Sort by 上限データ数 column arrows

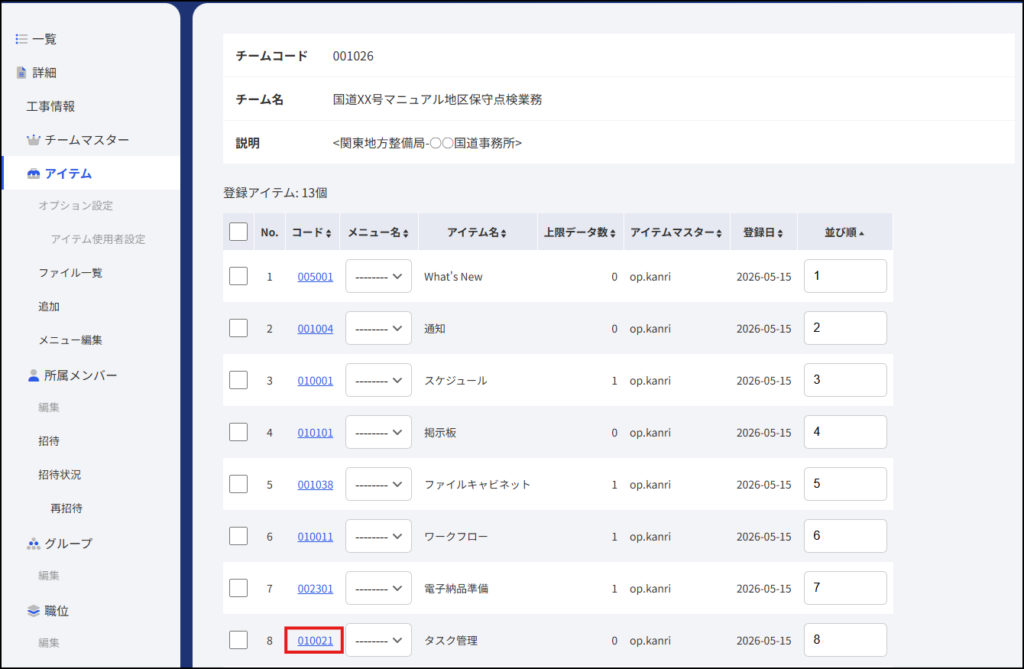(x=613, y=233)
